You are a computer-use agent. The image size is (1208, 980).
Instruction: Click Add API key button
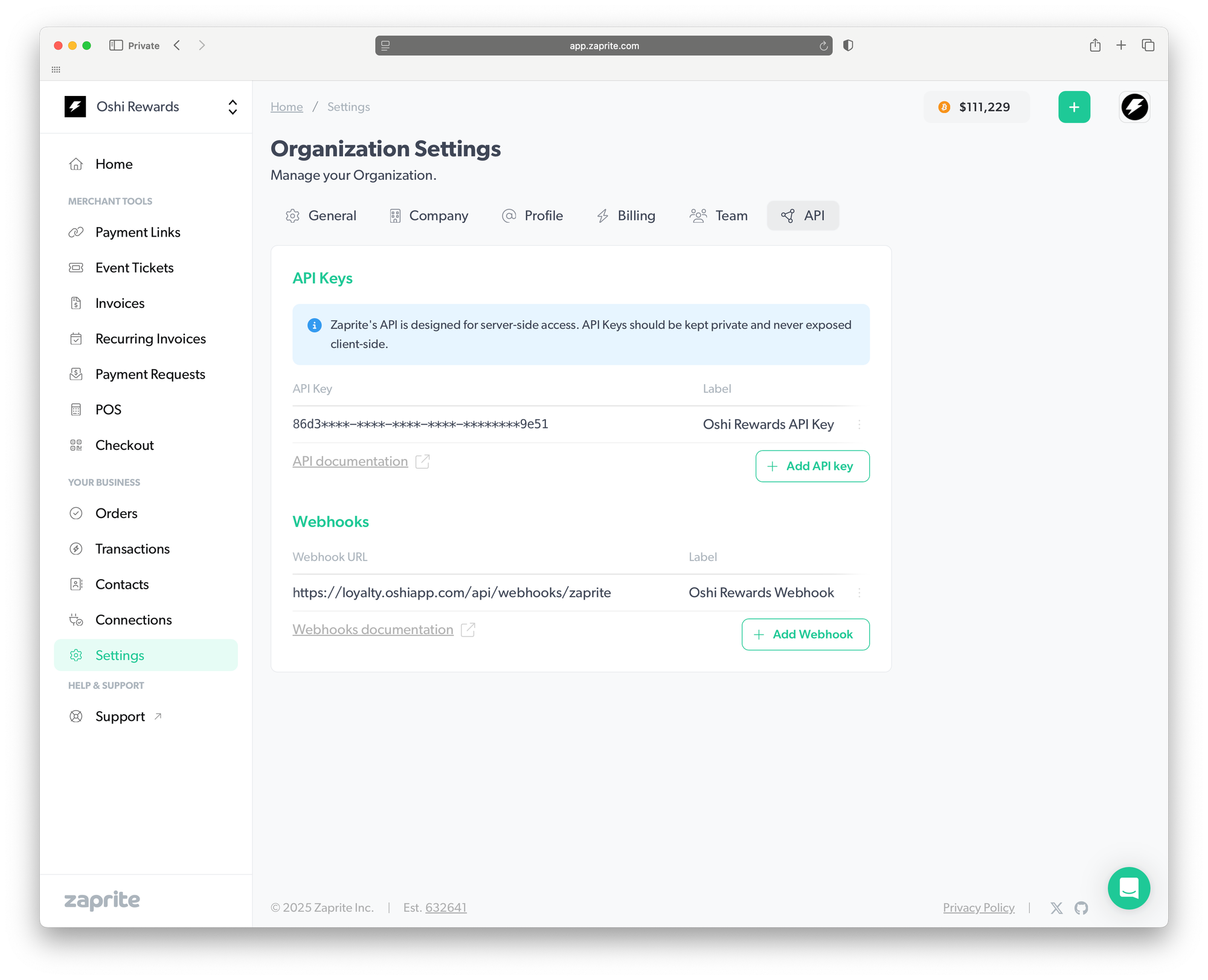pos(812,466)
